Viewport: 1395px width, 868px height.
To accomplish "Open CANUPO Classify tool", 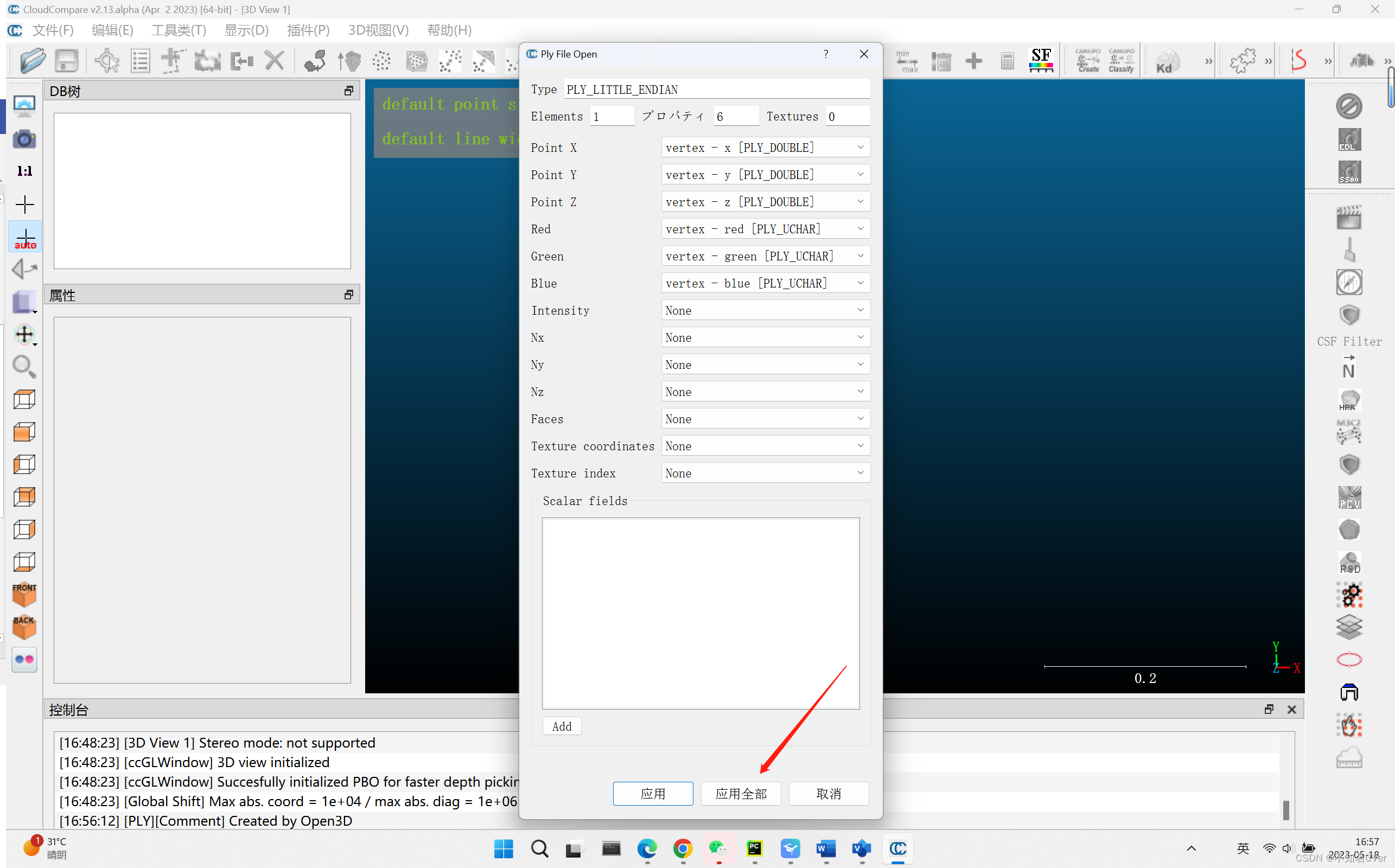I will click(1120, 60).
